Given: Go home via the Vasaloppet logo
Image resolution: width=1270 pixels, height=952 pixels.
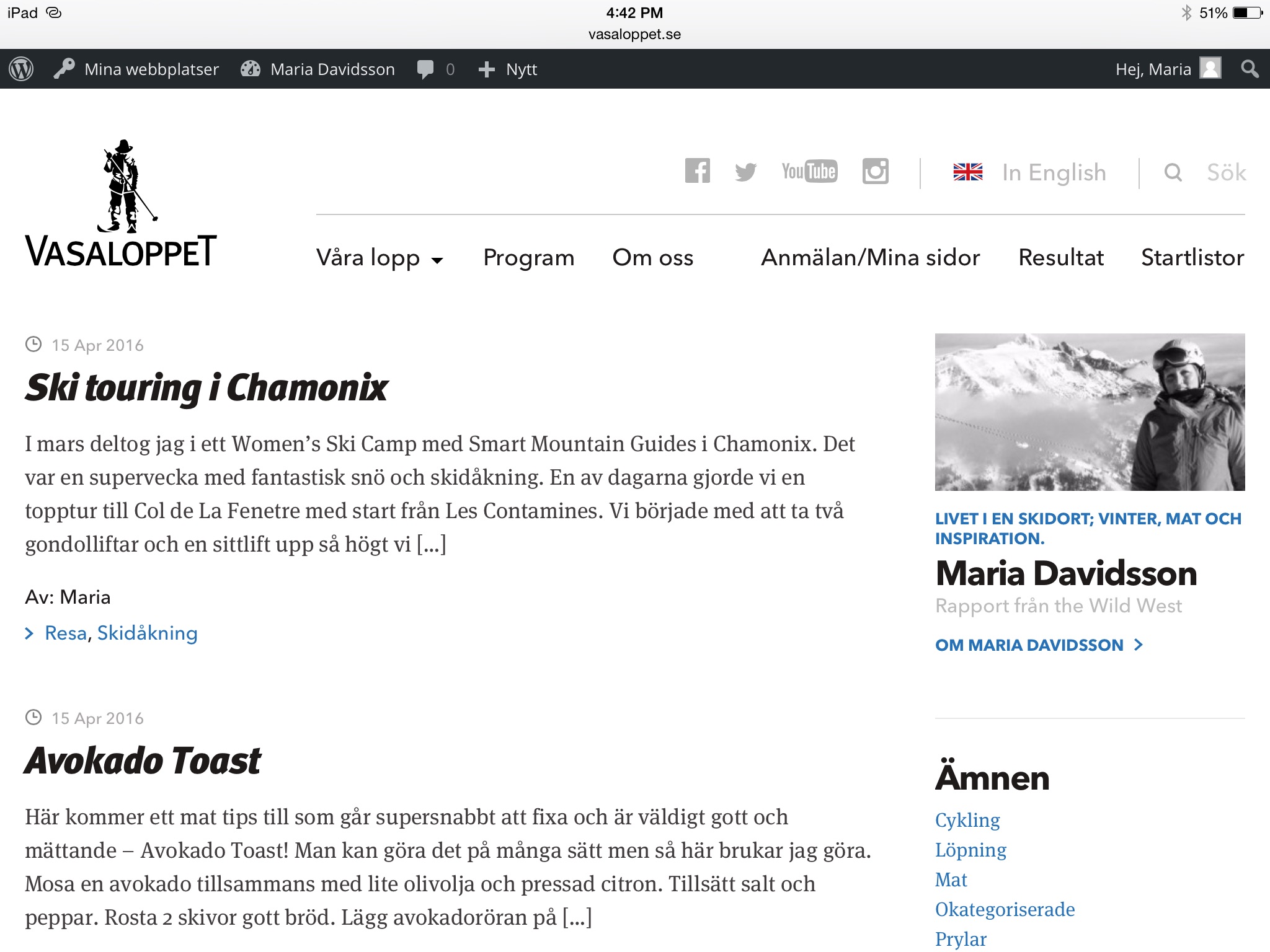Looking at the screenshot, I should coord(121,203).
